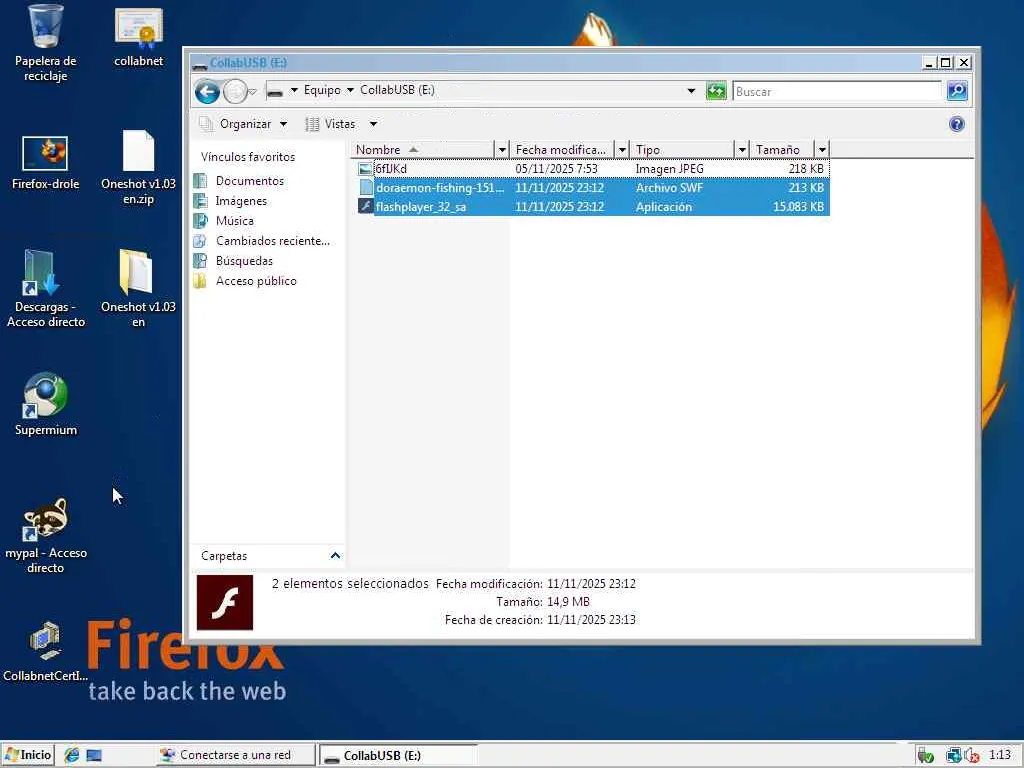Open the Tipo column filter dropdown
Viewport: 1024px width, 768px height.
(742, 150)
